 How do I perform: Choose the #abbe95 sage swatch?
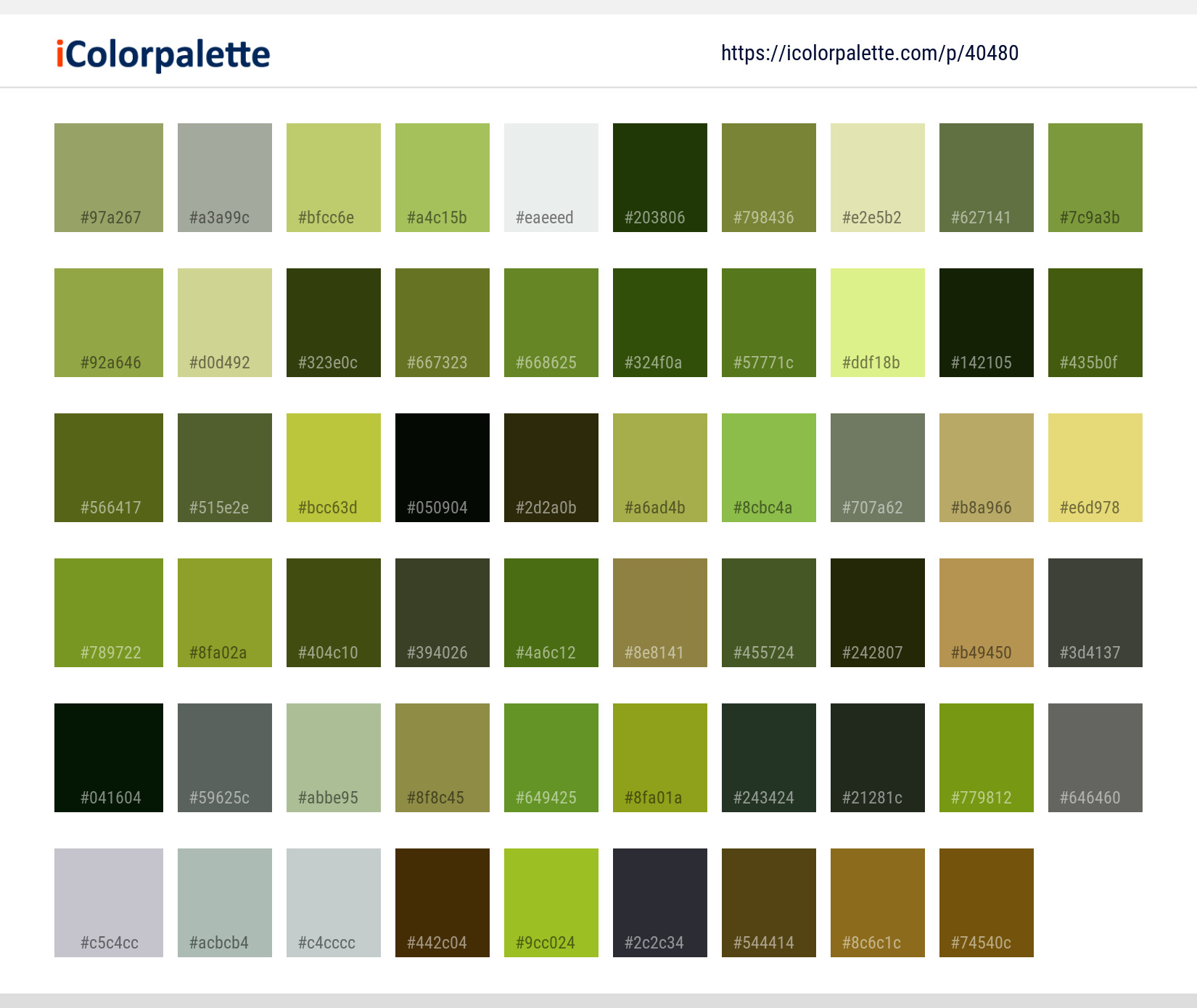[x=334, y=758]
